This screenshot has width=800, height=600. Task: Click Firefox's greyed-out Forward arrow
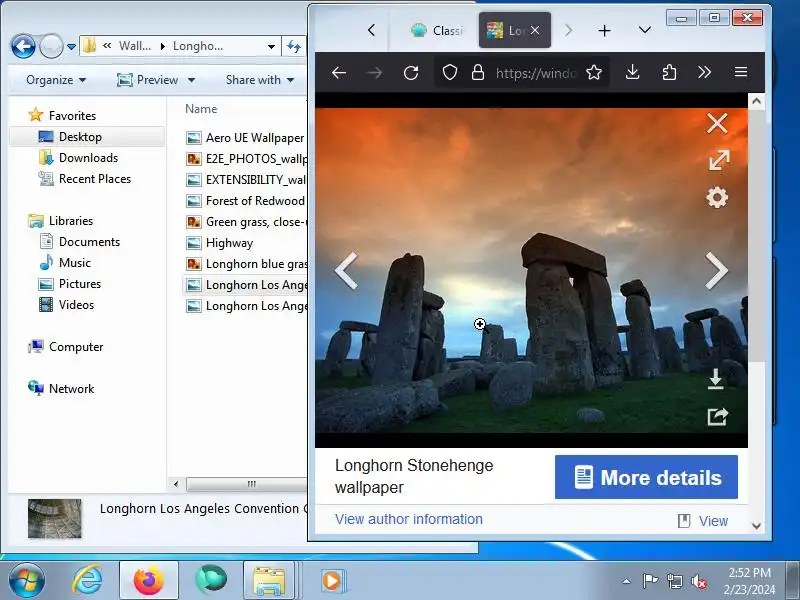(x=374, y=72)
